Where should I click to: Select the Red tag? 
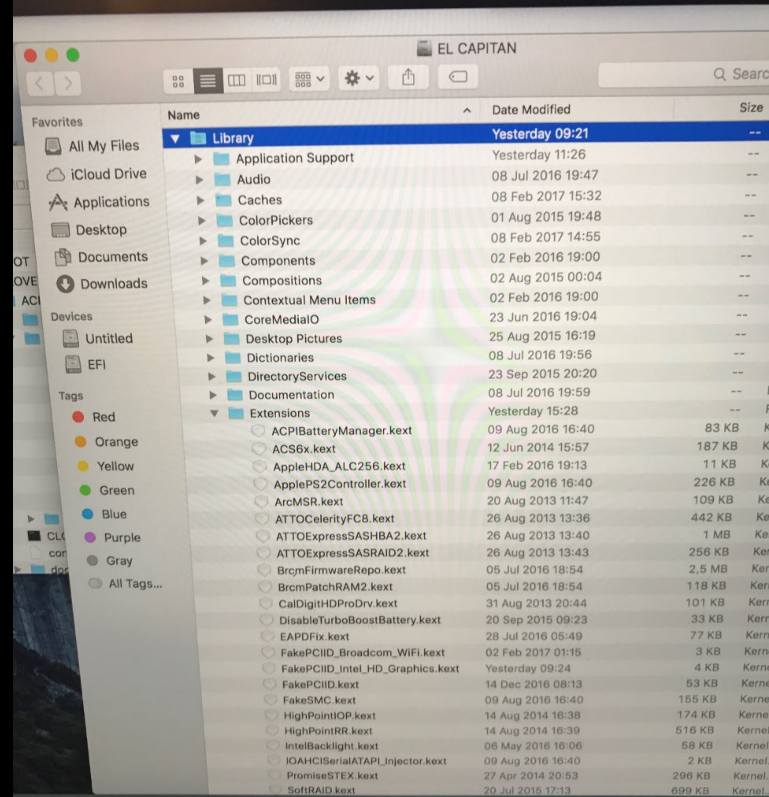pos(104,417)
